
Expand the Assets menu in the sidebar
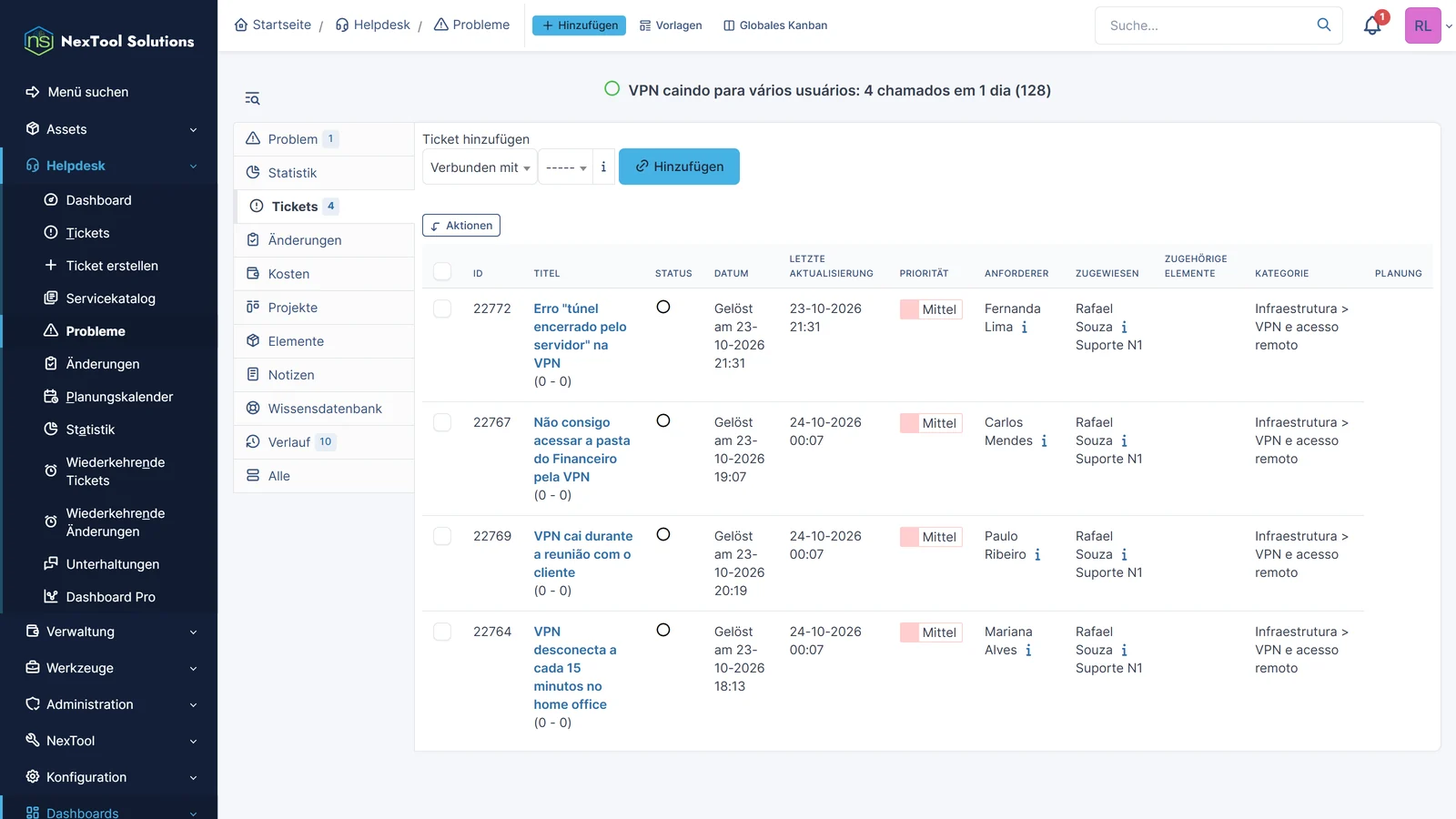(x=109, y=129)
